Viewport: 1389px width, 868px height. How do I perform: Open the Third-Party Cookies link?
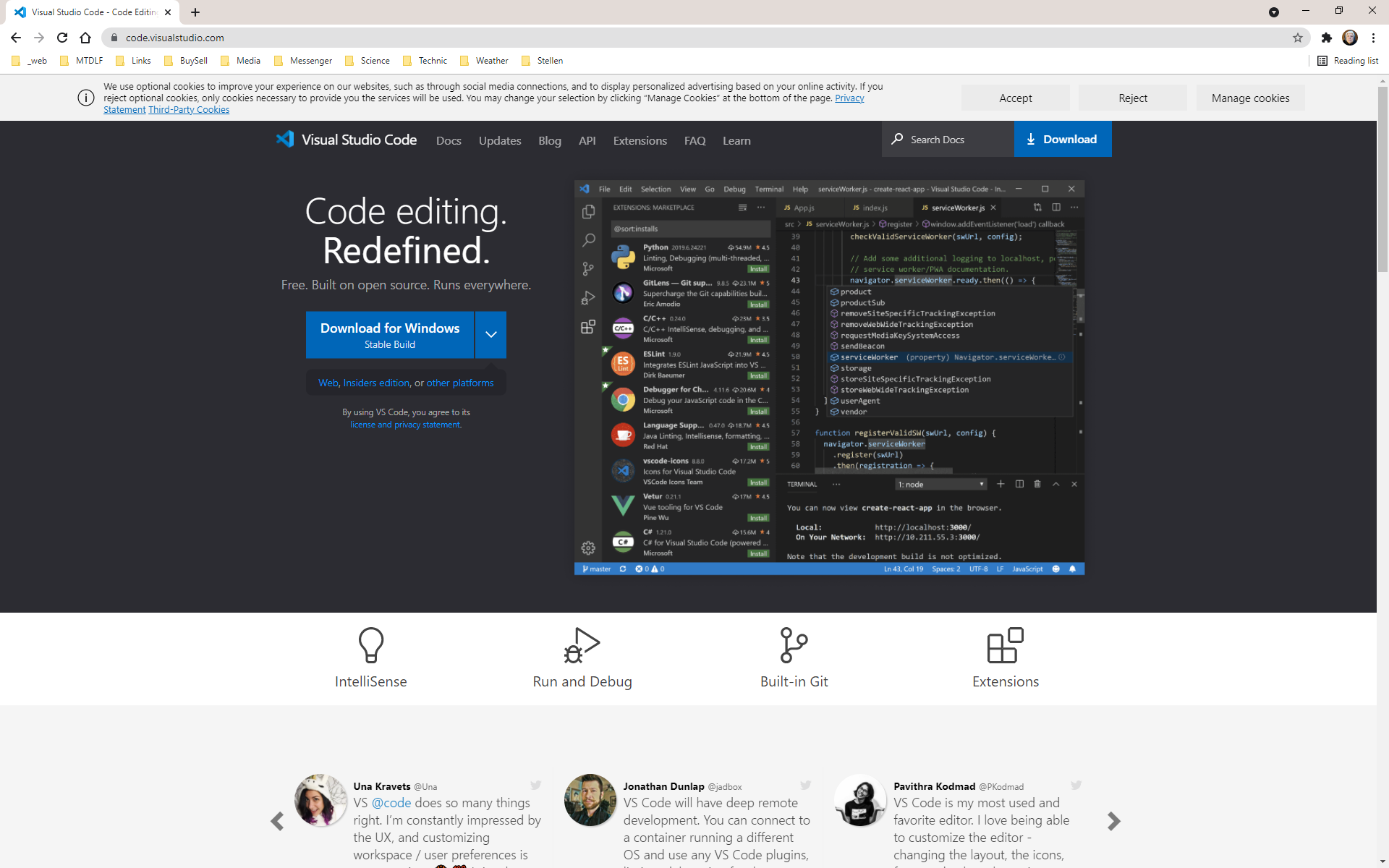click(x=189, y=110)
